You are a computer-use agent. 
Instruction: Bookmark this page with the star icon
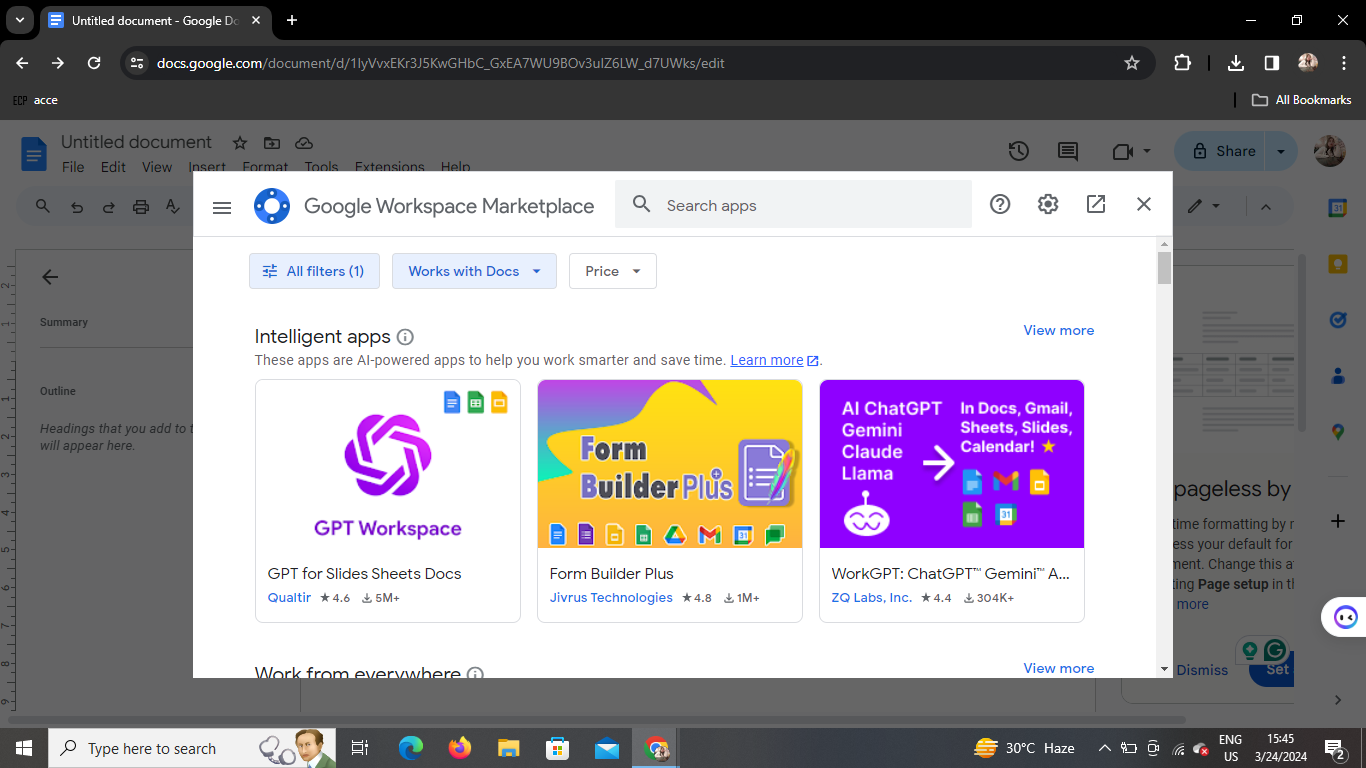coord(1132,63)
